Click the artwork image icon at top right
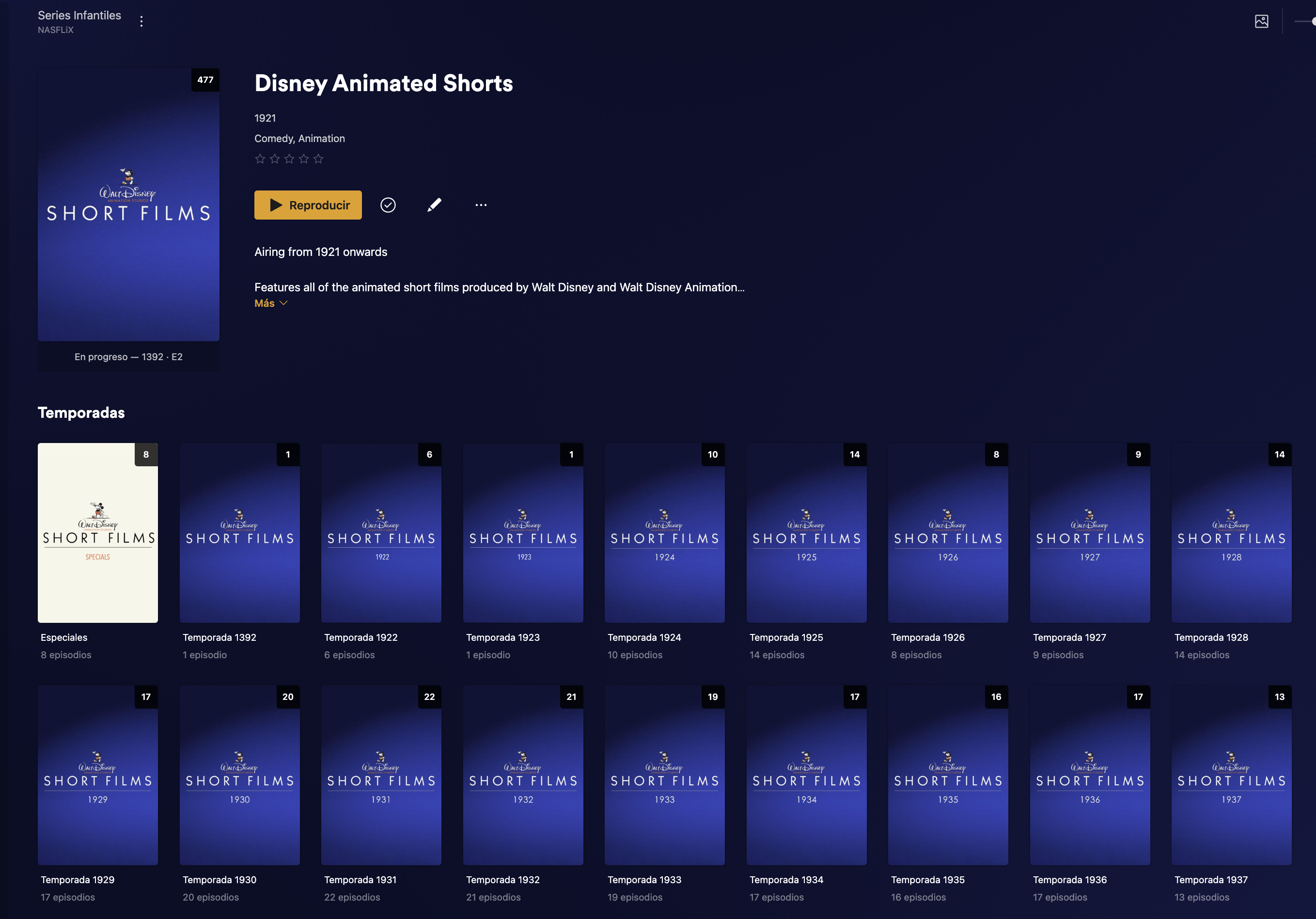The height and width of the screenshot is (919, 1316). click(1261, 21)
